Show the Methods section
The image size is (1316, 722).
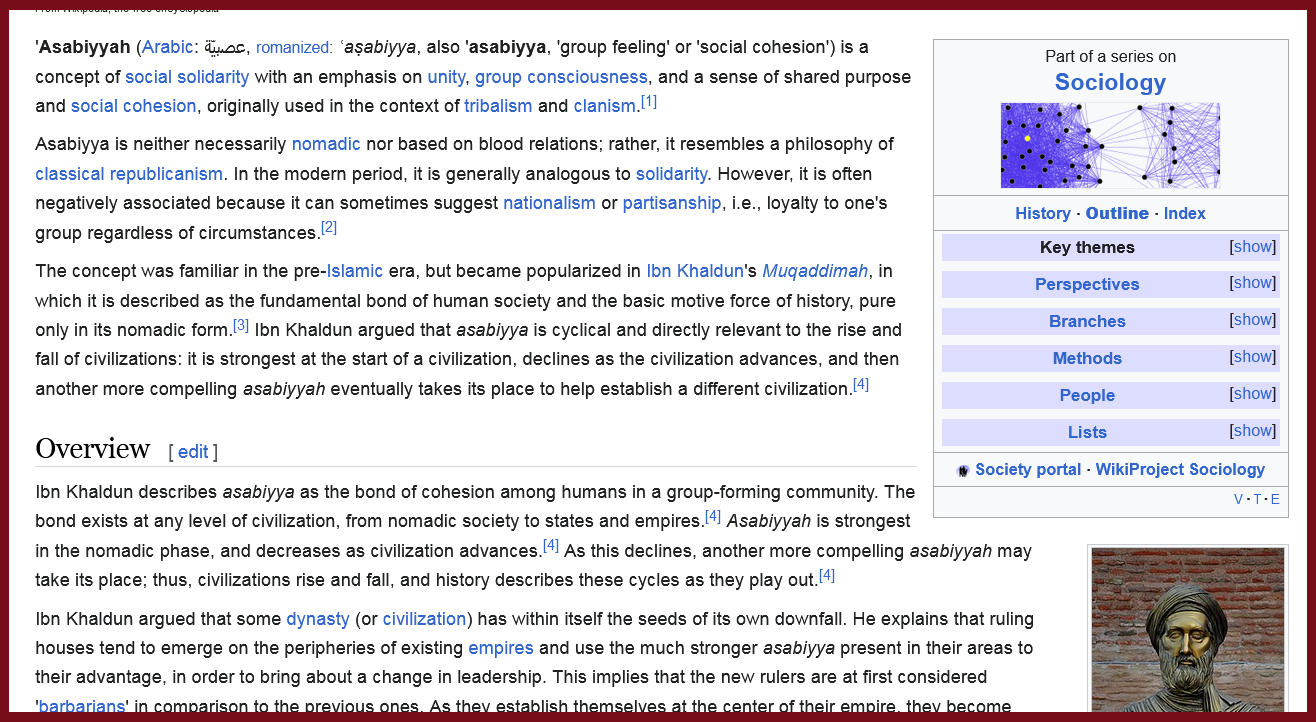pyautogui.click(x=1252, y=357)
